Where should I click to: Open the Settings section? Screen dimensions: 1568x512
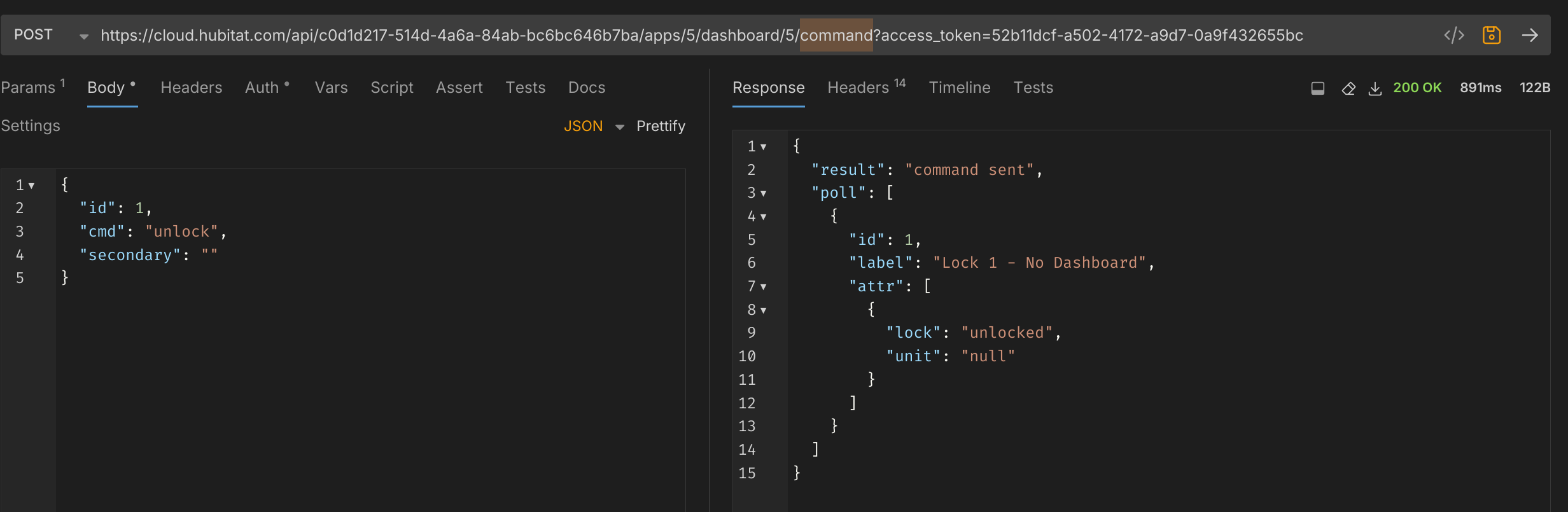(31, 126)
